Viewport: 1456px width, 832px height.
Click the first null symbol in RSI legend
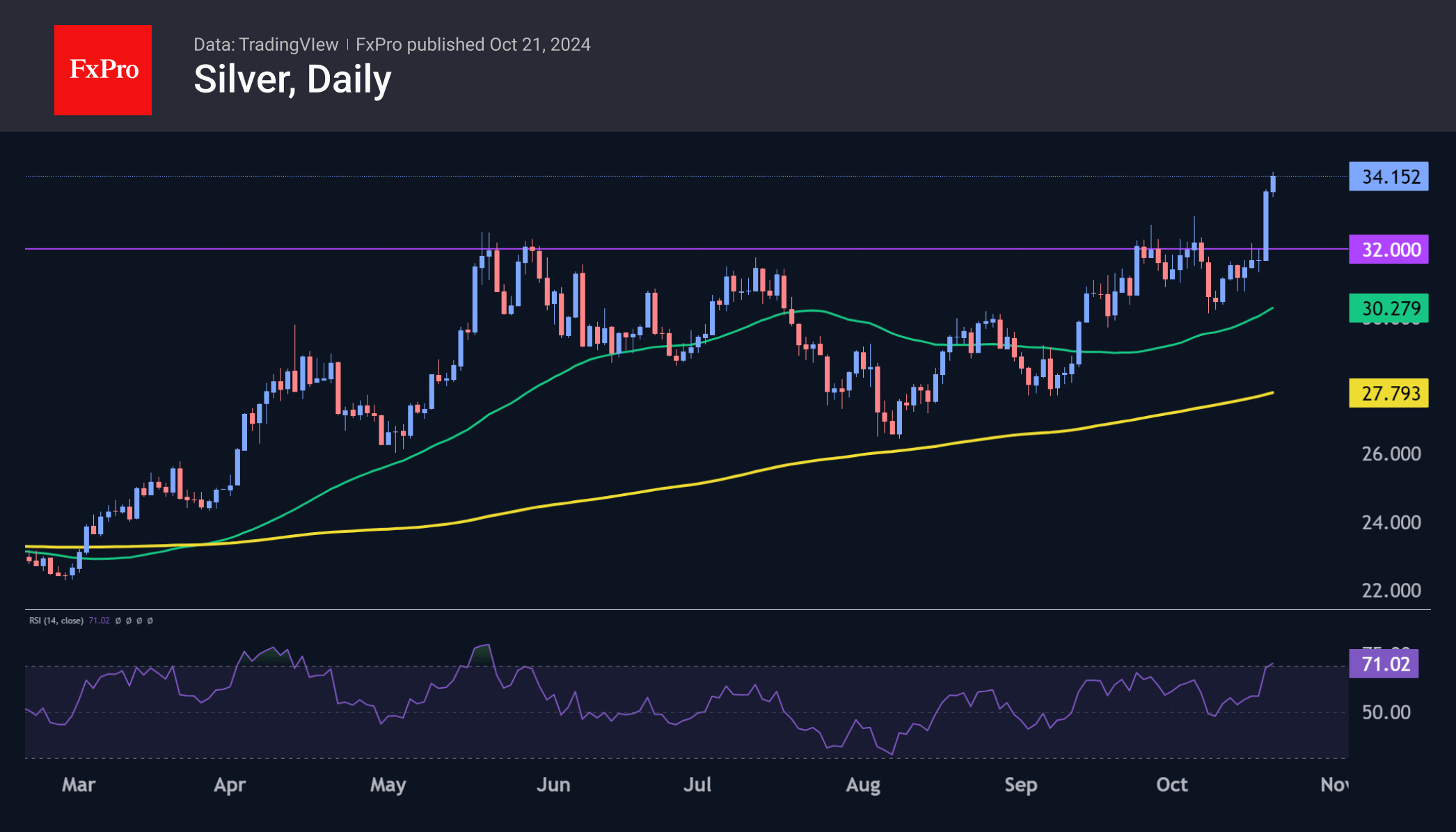(x=118, y=621)
